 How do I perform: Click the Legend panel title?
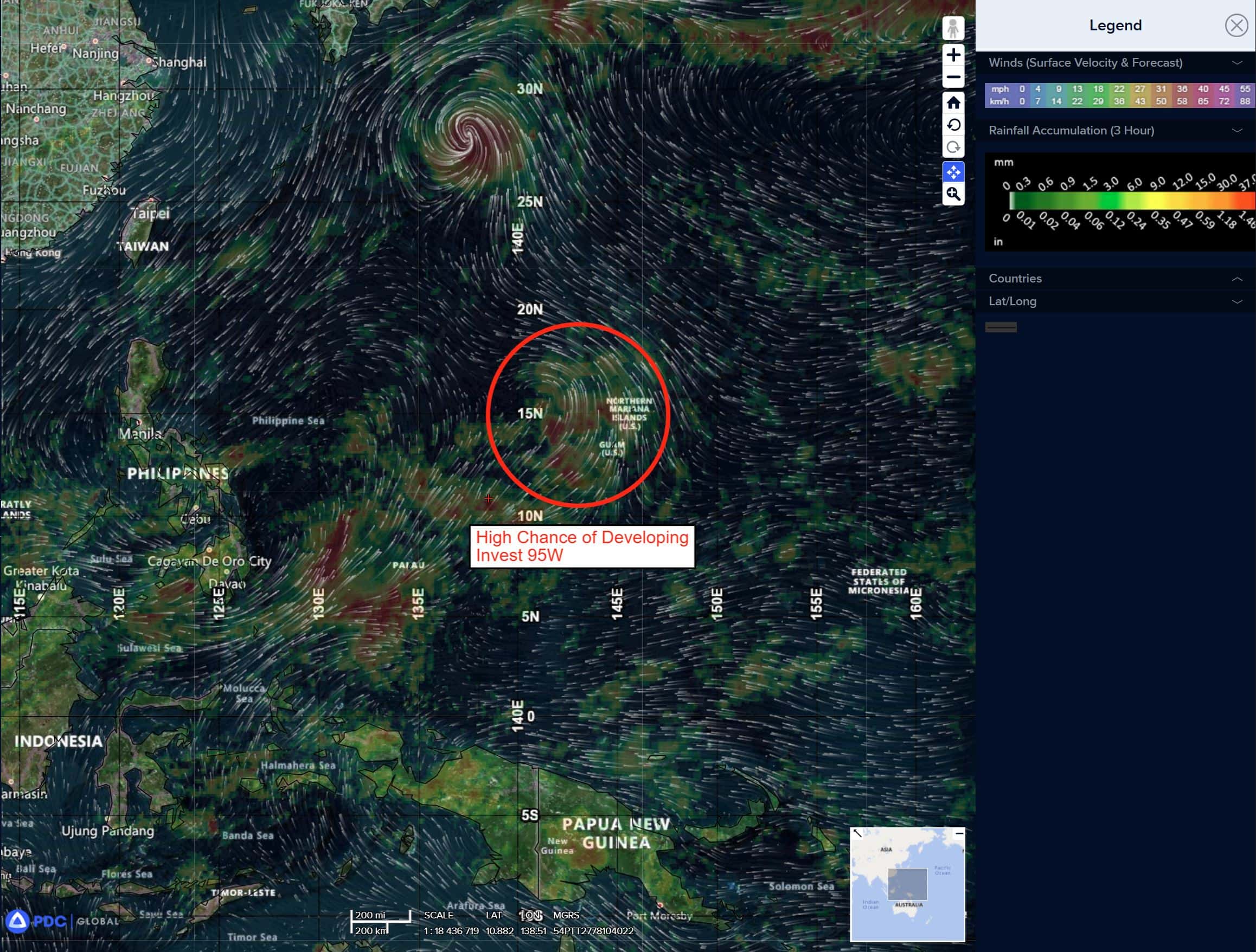[x=1114, y=25]
